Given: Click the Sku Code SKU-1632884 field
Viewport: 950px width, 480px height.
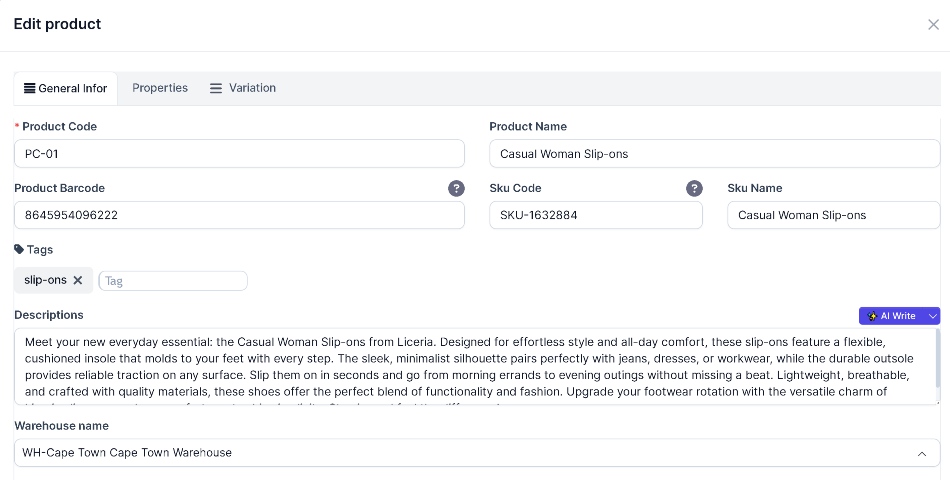Looking at the screenshot, I should pos(596,215).
